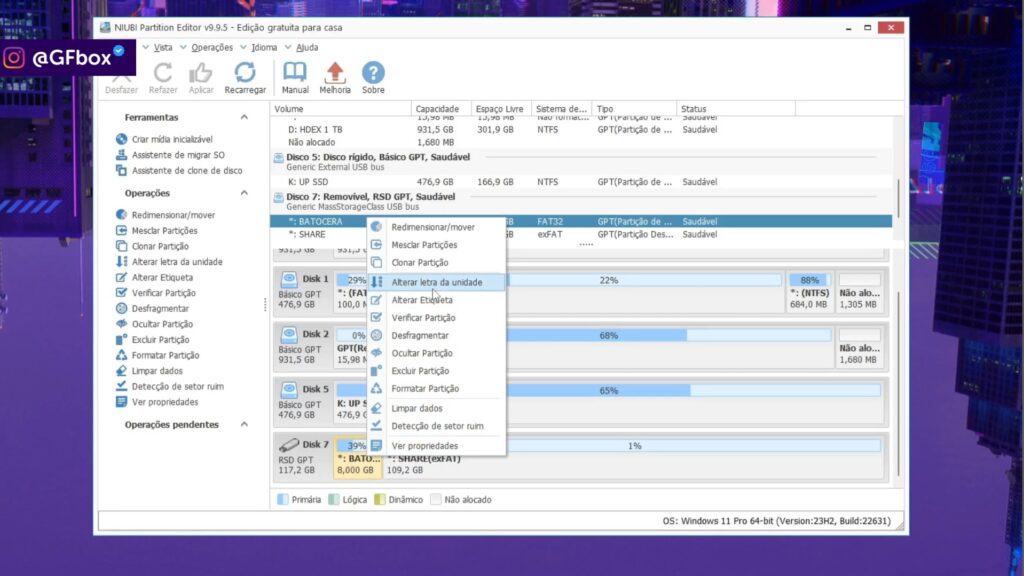Click the Primária legend color swatch
This screenshot has height=576, width=1024.
point(282,500)
